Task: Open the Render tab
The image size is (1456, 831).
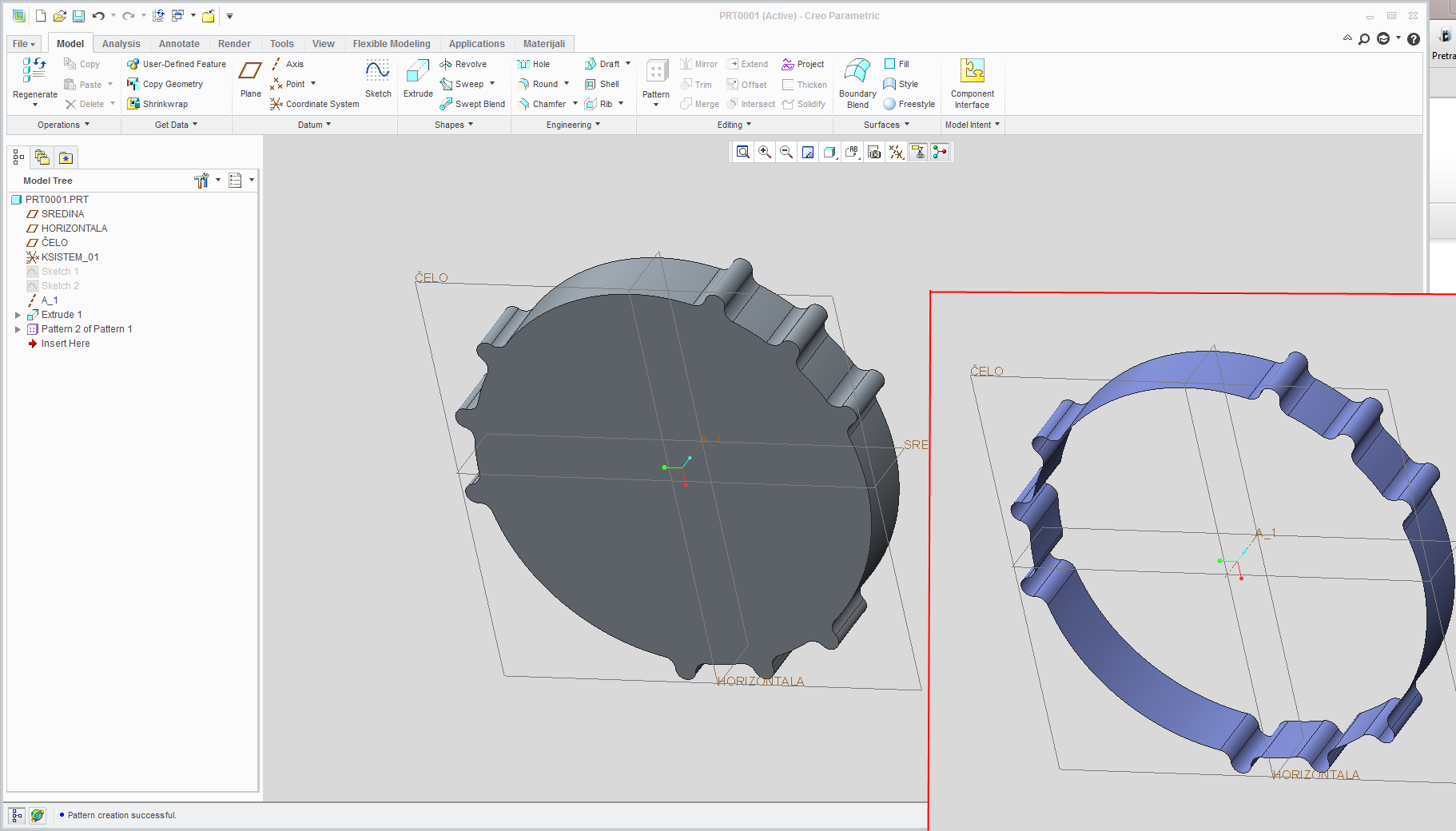Action: point(234,44)
